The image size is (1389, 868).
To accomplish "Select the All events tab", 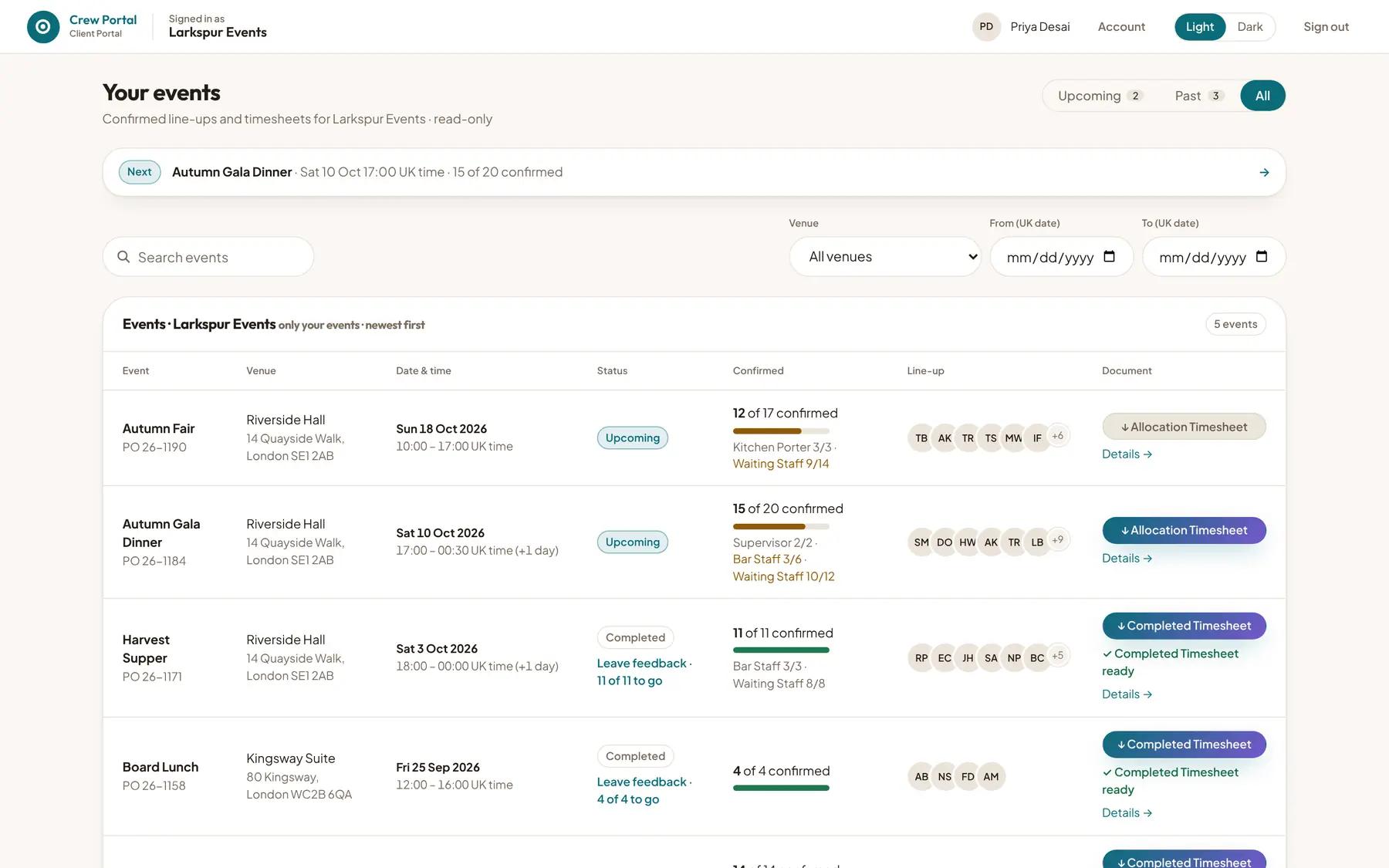I will click(1262, 96).
